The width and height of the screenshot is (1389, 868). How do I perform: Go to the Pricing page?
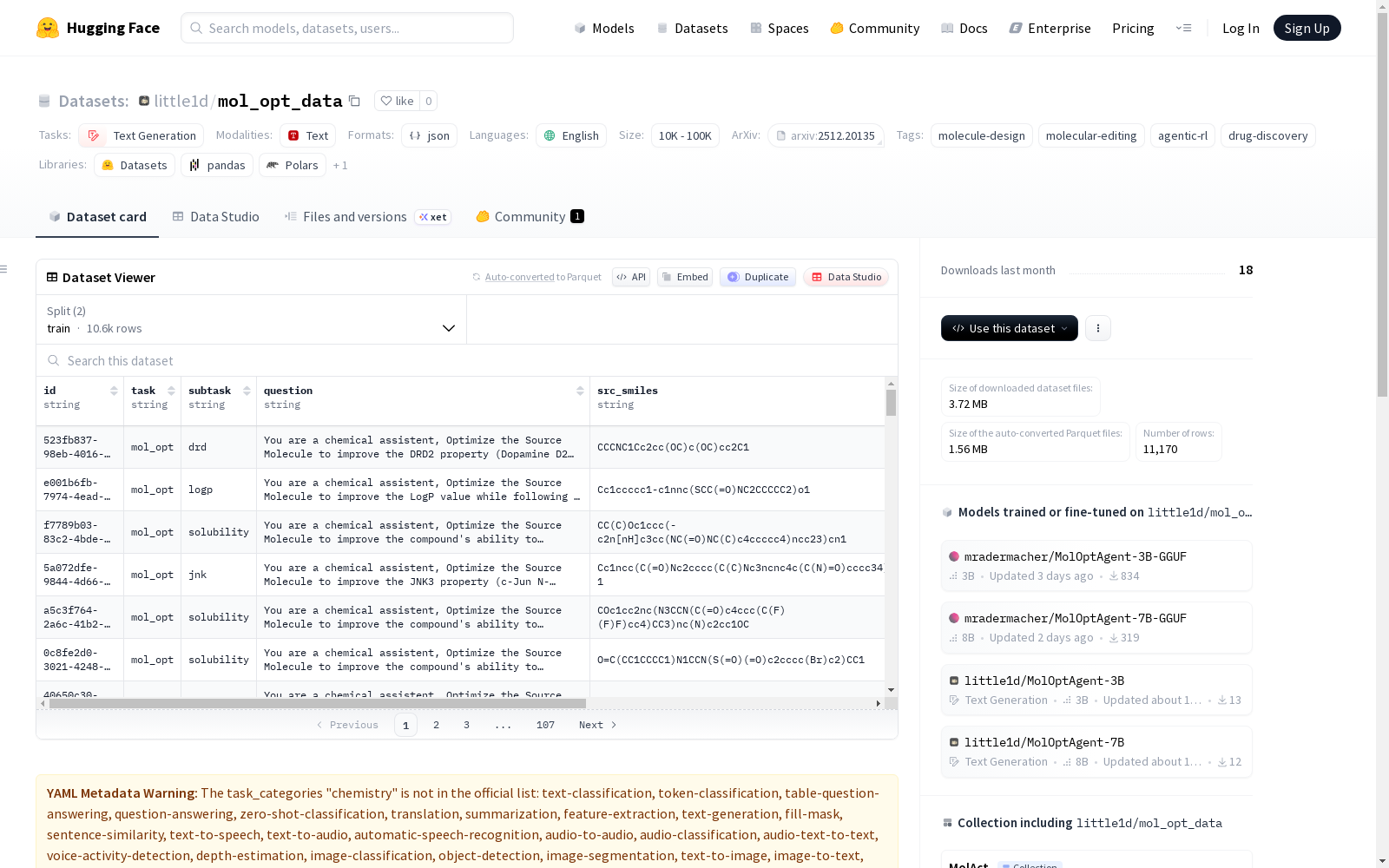click(1133, 28)
